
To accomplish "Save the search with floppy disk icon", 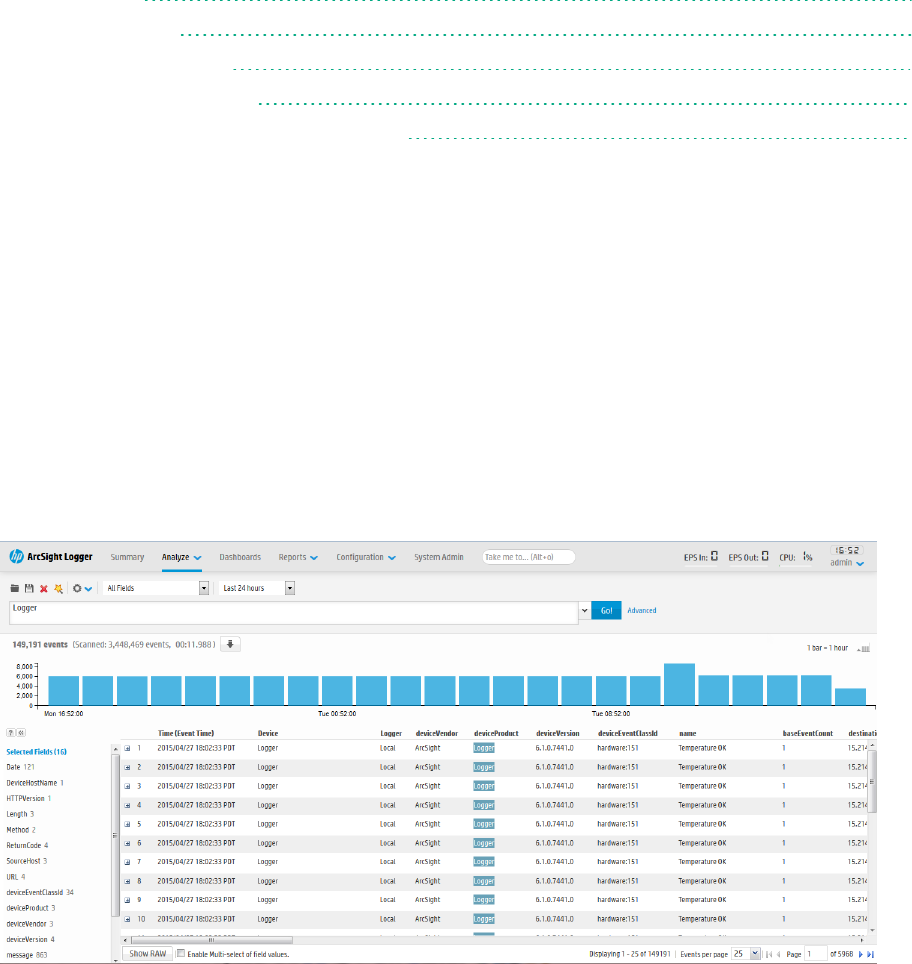I will 29,588.
